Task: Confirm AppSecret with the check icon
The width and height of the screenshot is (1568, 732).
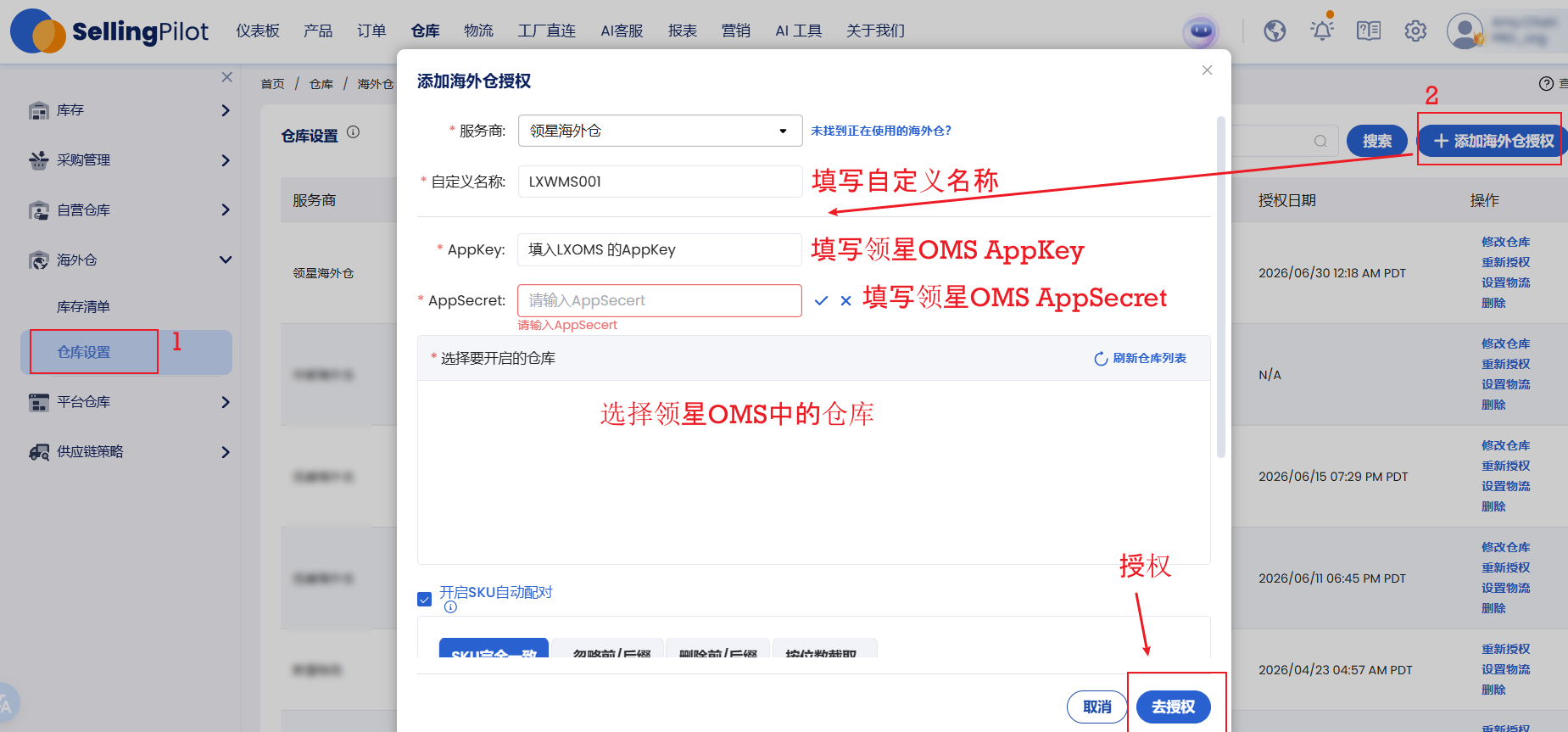Action: coord(821,300)
